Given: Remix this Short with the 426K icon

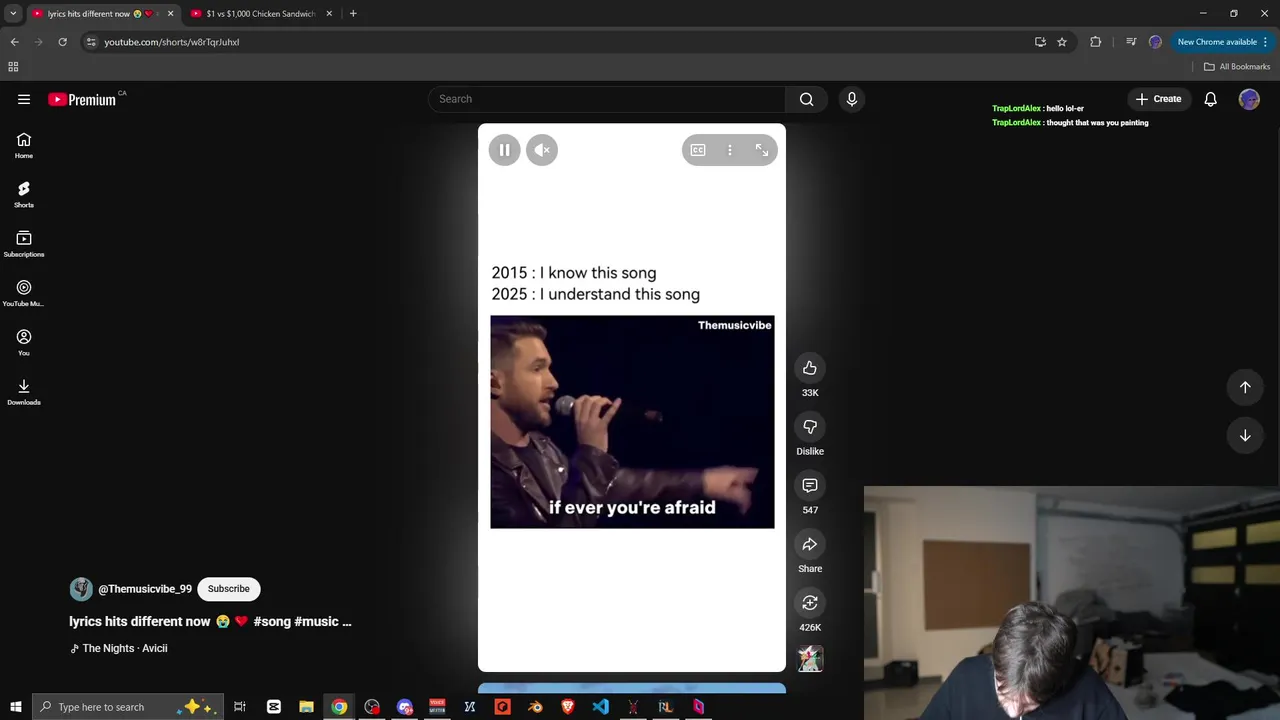Looking at the screenshot, I should [x=810, y=603].
